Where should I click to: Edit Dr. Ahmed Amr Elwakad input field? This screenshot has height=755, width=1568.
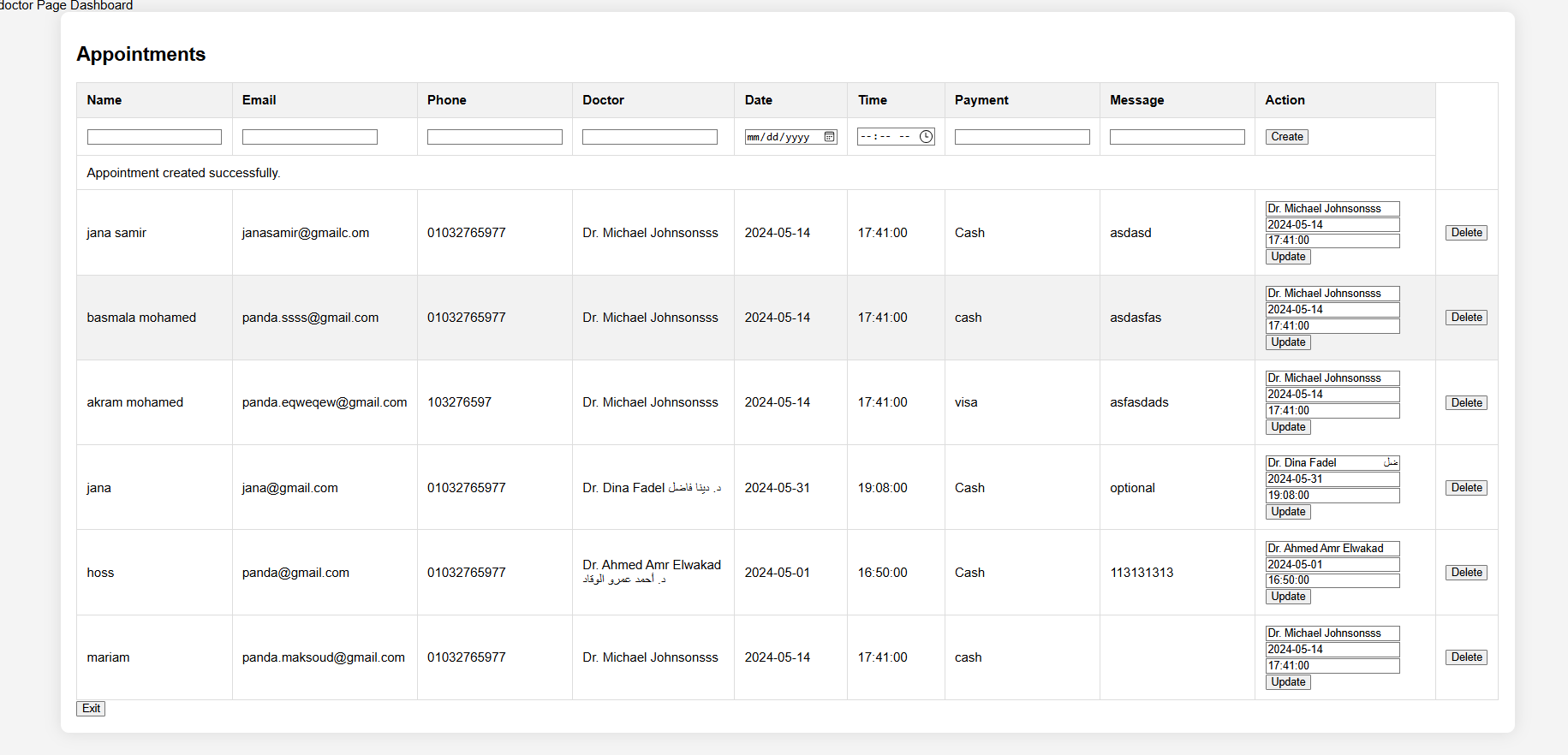click(x=1333, y=549)
